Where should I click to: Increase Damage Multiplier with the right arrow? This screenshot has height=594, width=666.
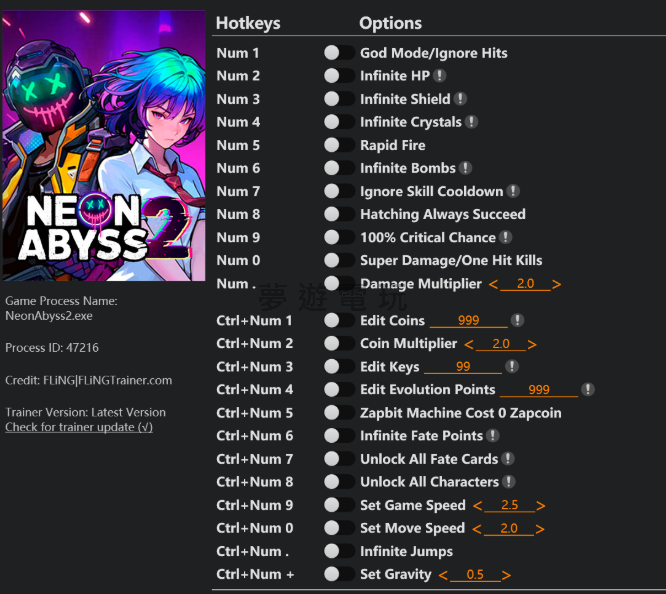coord(557,285)
